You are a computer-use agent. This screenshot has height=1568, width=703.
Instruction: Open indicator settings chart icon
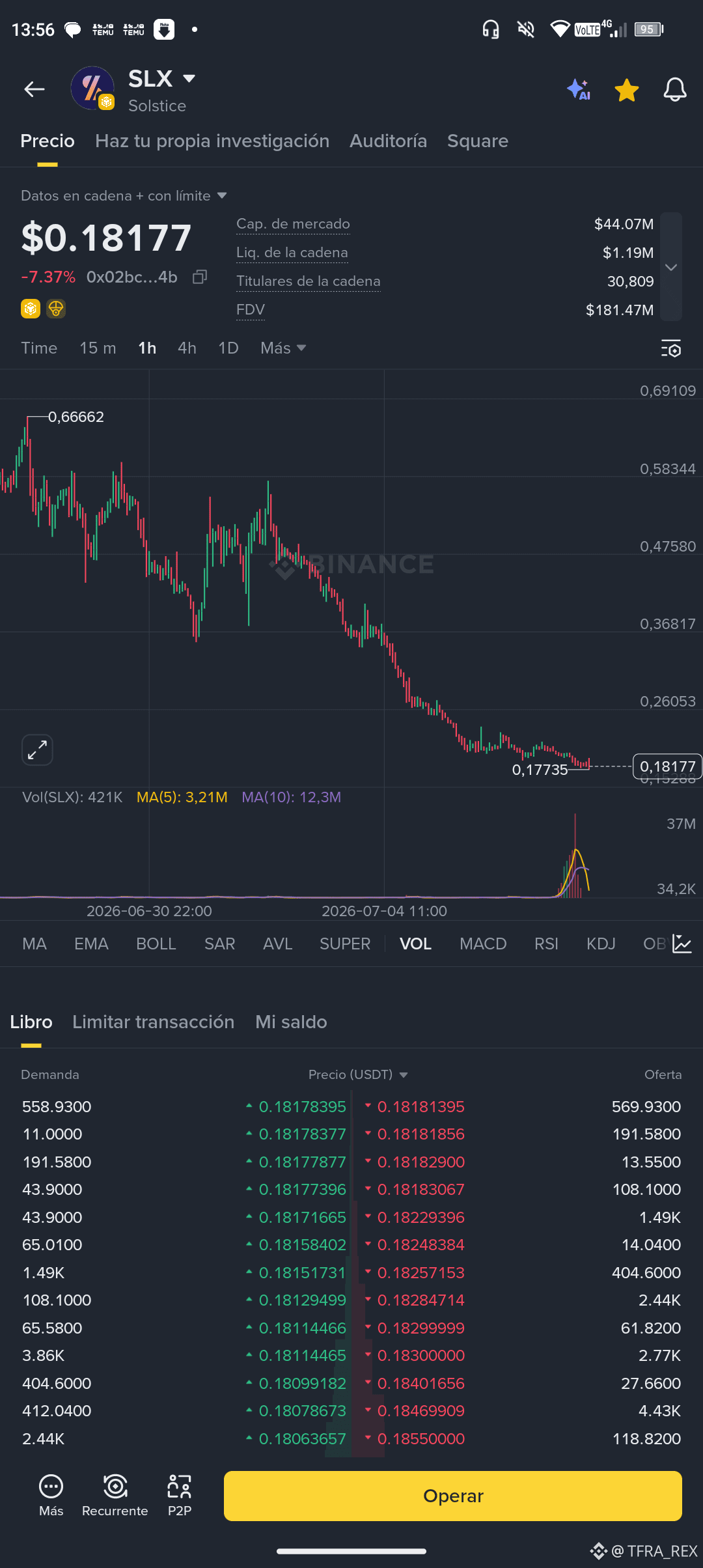tap(682, 944)
